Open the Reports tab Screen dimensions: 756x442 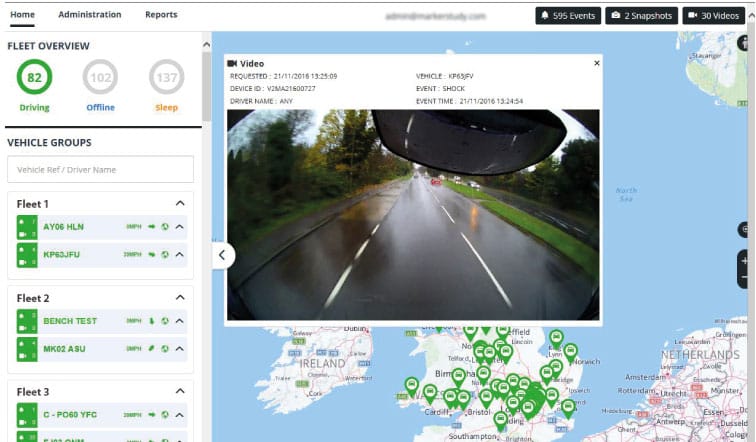coord(161,15)
